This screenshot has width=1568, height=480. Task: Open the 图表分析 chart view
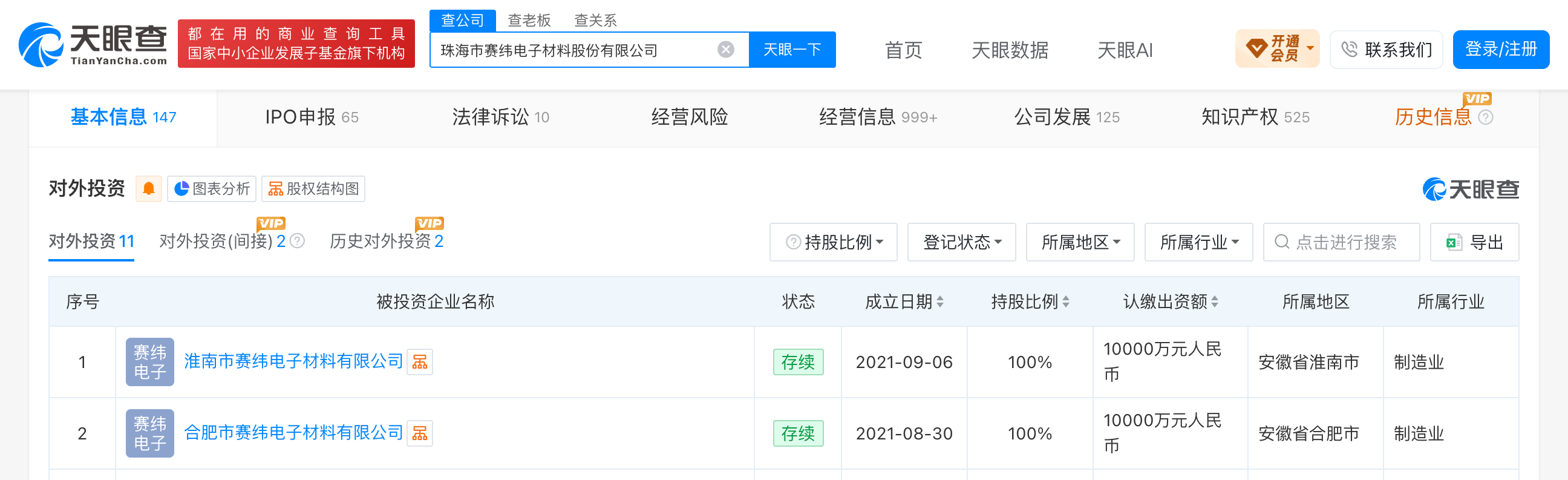coord(212,189)
